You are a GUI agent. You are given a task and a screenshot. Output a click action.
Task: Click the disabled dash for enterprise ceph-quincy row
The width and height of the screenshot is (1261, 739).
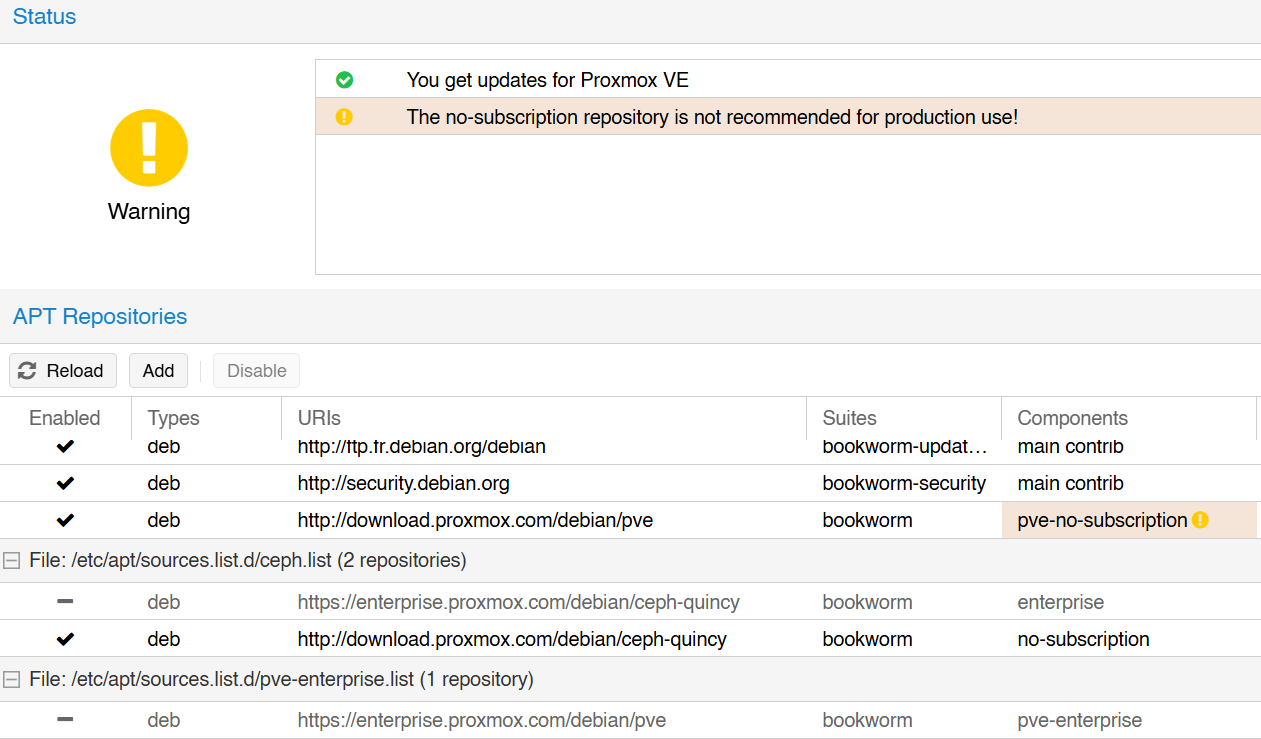point(65,602)
